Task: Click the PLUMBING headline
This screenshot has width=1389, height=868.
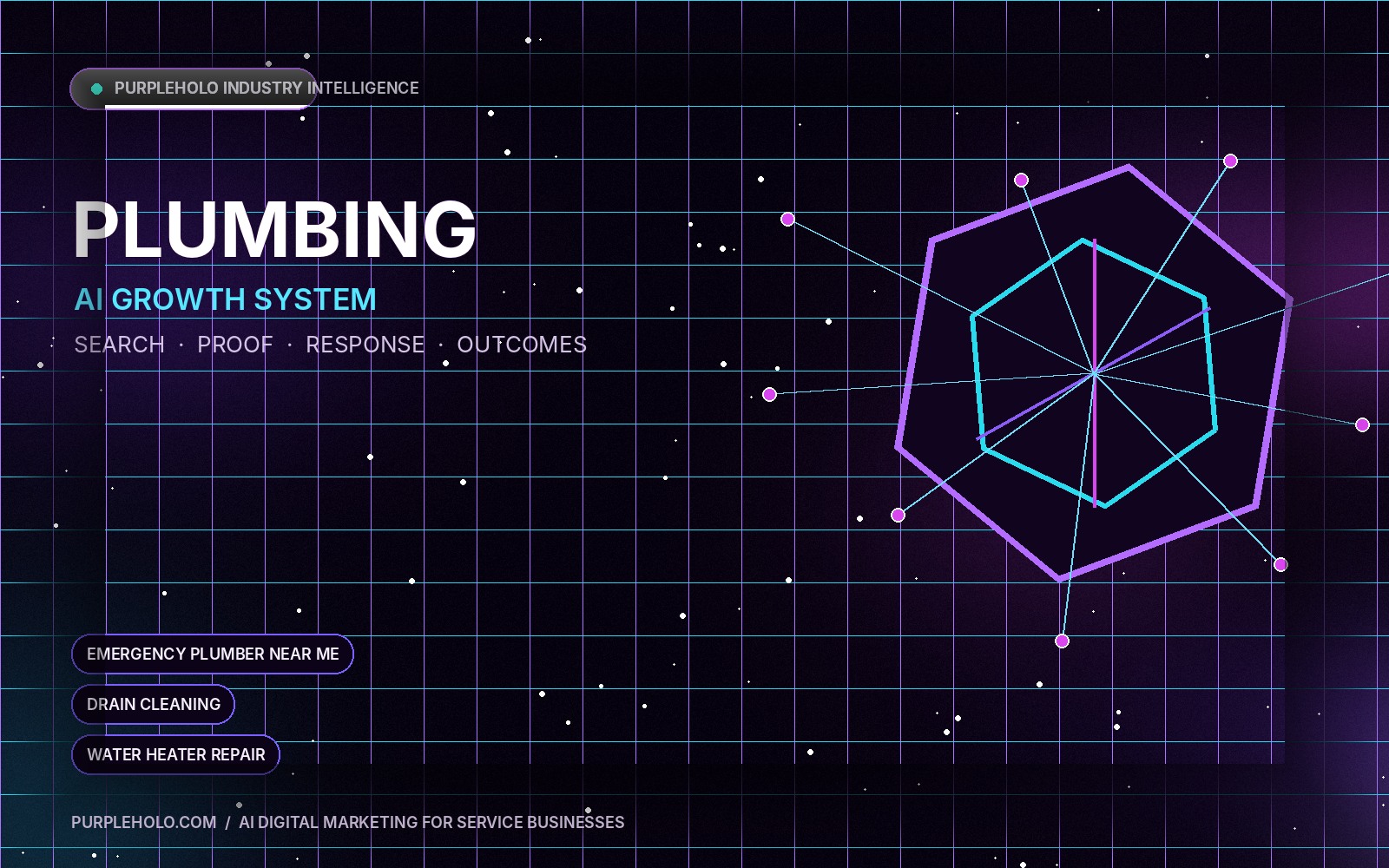Action: 275,229
